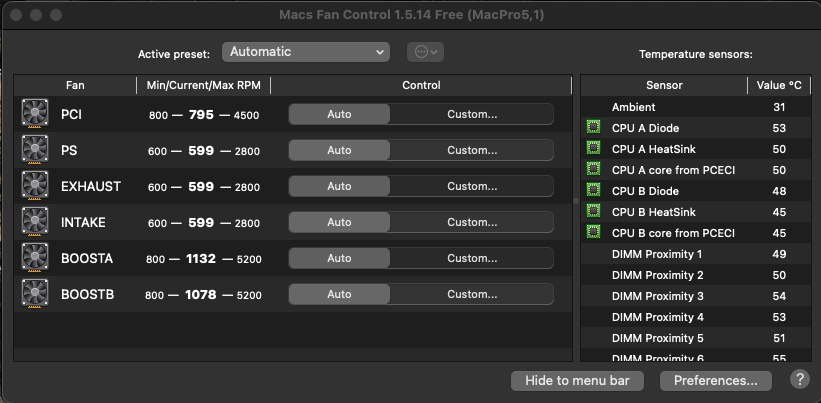Select the CPU B Diode sensor label
The width and height of the screenshot is (821, 403).
645,191
